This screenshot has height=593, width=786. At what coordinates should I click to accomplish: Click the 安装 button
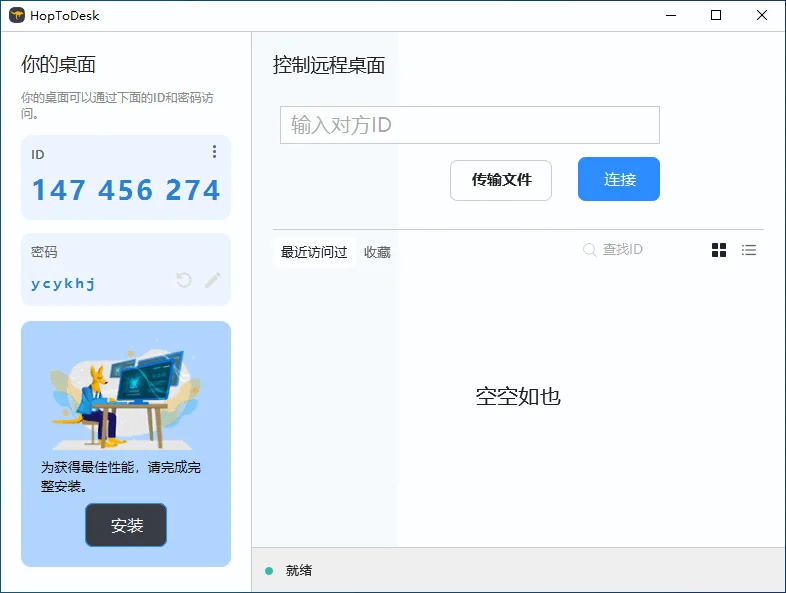126,525
